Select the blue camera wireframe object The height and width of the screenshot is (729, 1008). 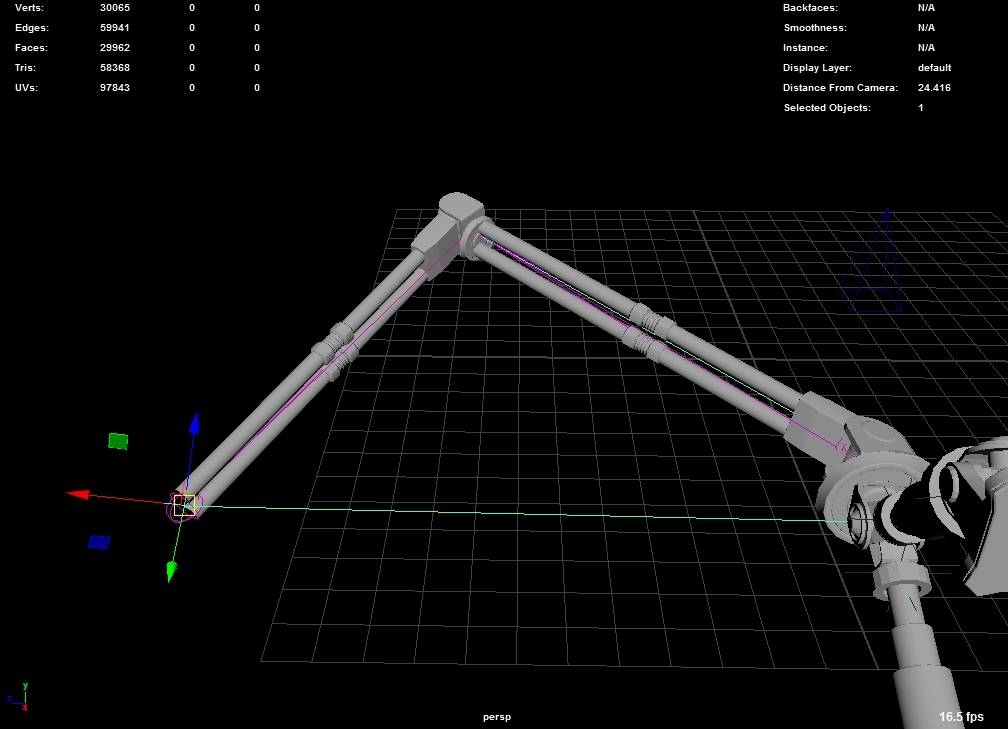(877, 265)
